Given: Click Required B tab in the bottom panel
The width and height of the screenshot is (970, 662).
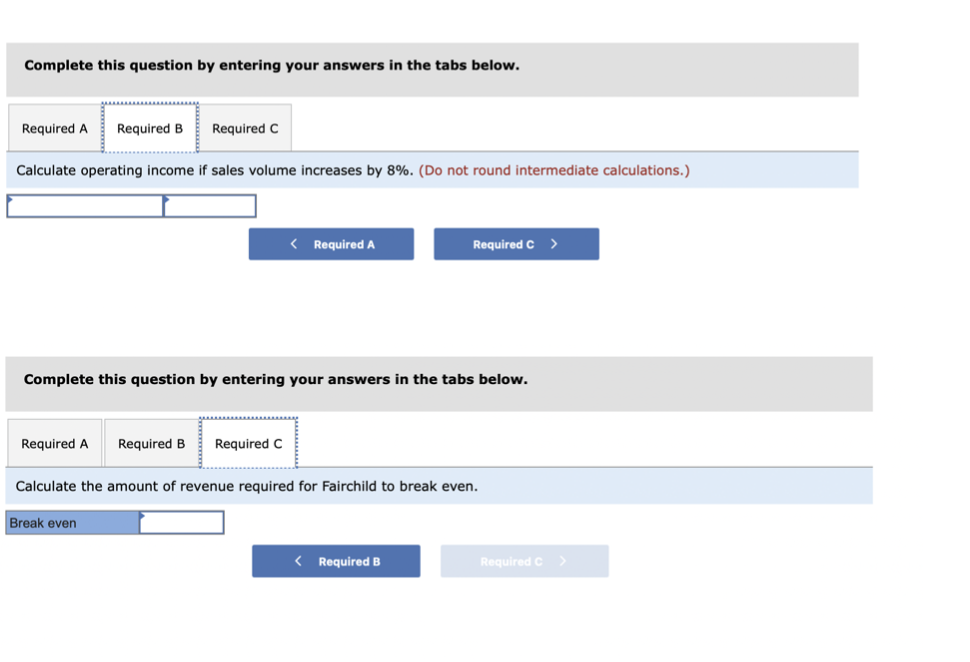Looking at the screenshot, I should click(150, 443).
